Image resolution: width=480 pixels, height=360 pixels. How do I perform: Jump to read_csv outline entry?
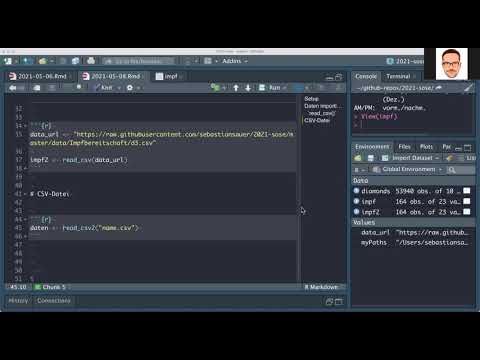[x=321, y=113]
